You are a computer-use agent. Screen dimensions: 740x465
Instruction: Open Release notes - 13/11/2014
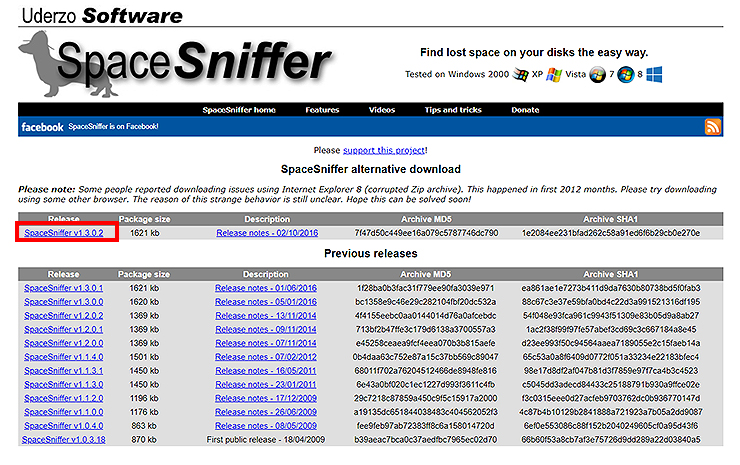click(x=266, y=315)
